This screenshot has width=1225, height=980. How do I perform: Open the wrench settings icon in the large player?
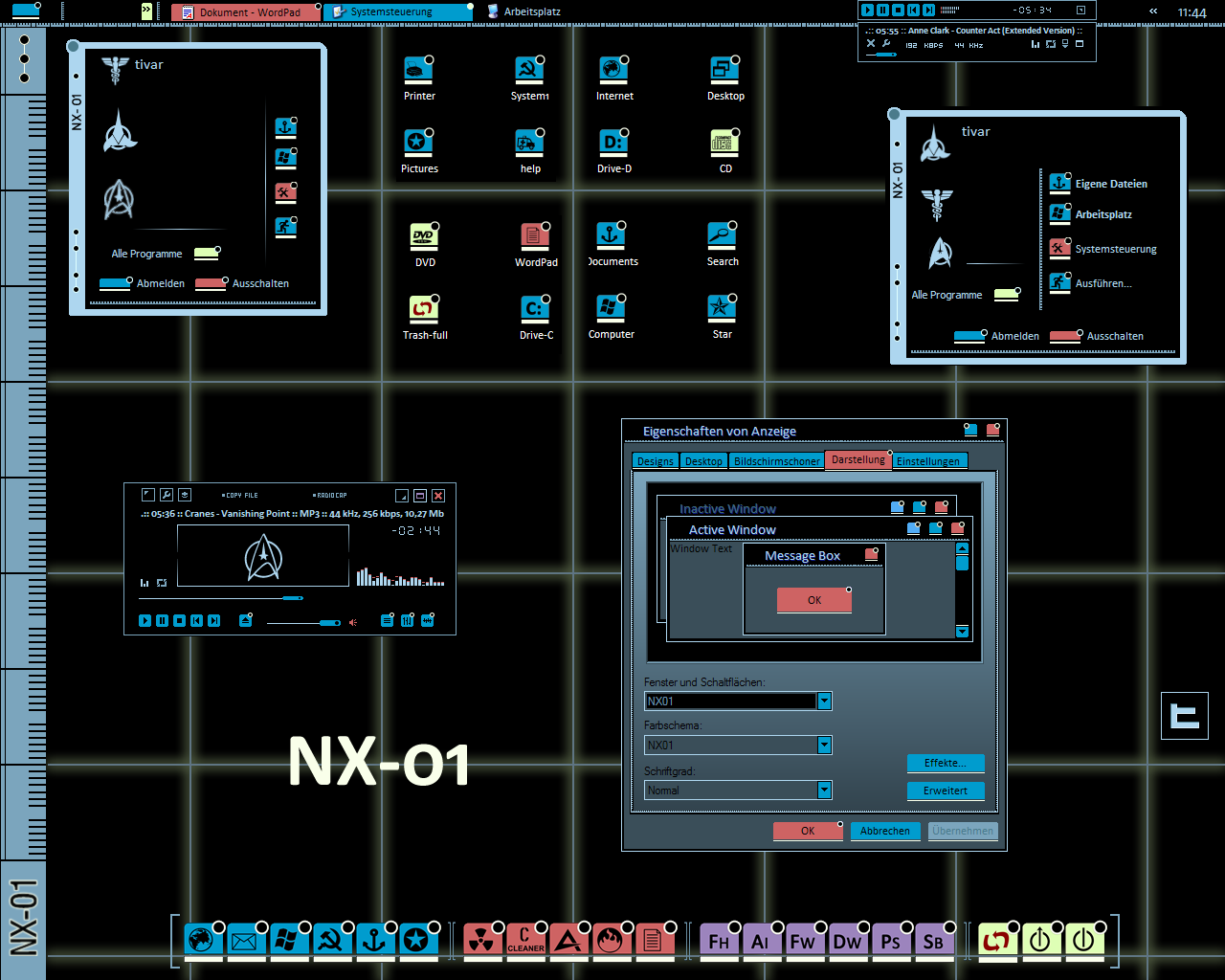[167, 495]
